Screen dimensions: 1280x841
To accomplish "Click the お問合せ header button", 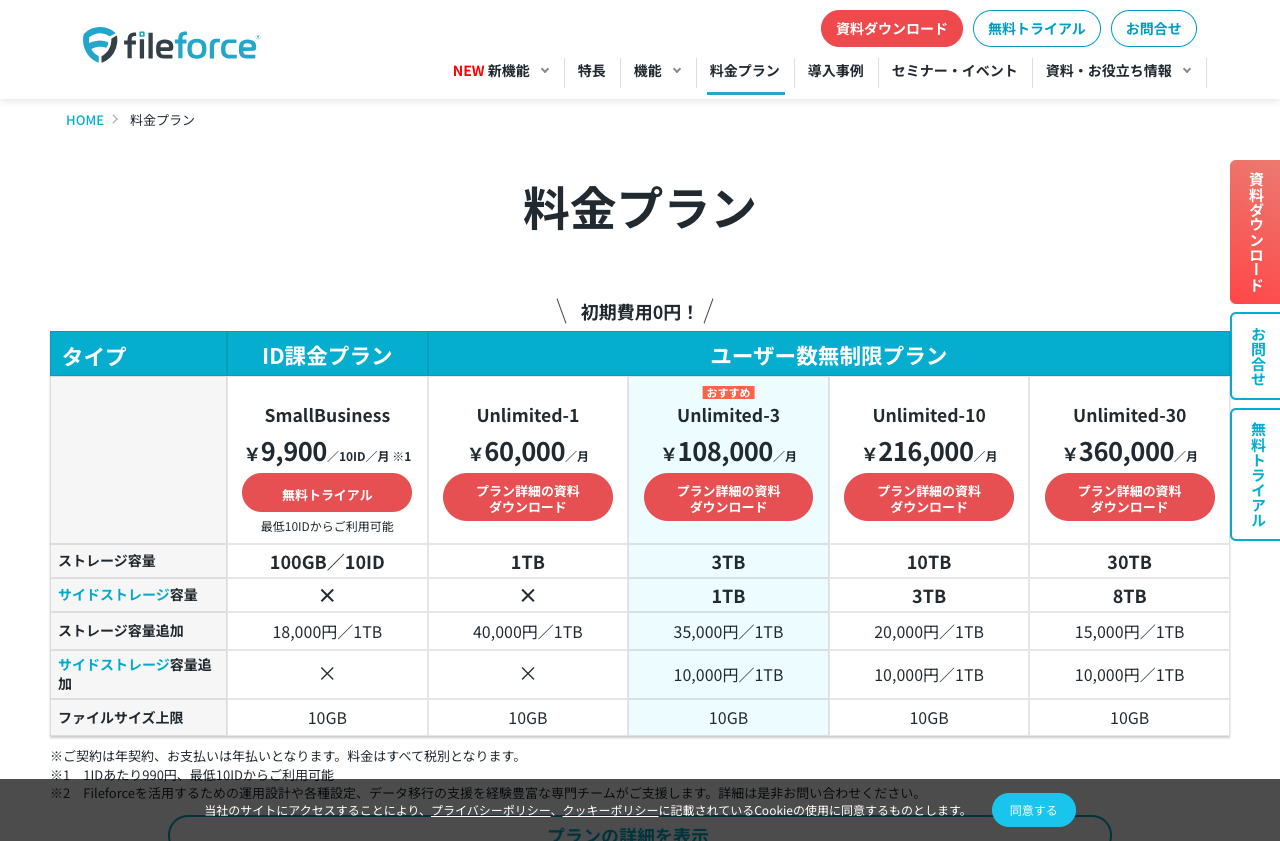I will coord(1153,29).
